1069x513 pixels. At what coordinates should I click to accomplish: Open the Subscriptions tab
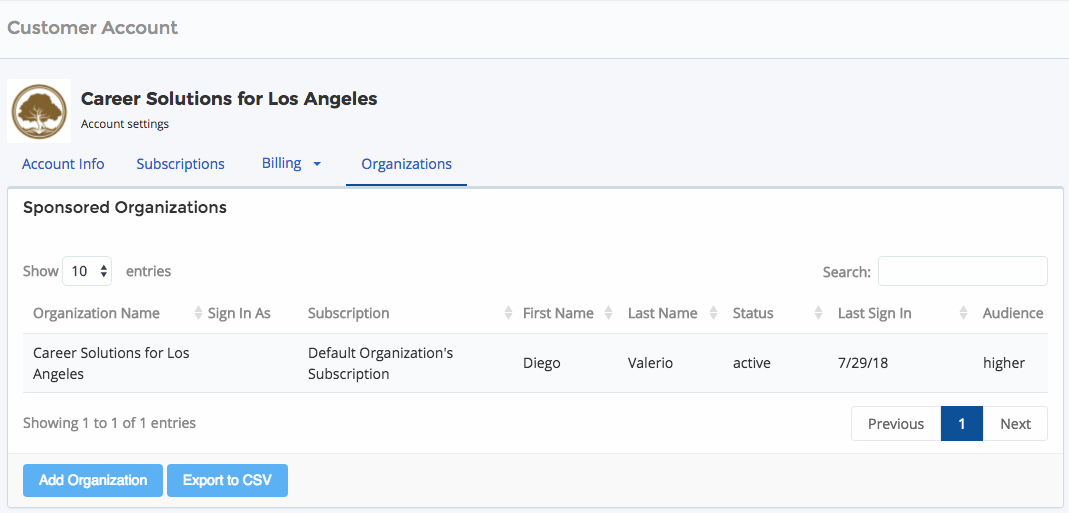tap(181, 164)
